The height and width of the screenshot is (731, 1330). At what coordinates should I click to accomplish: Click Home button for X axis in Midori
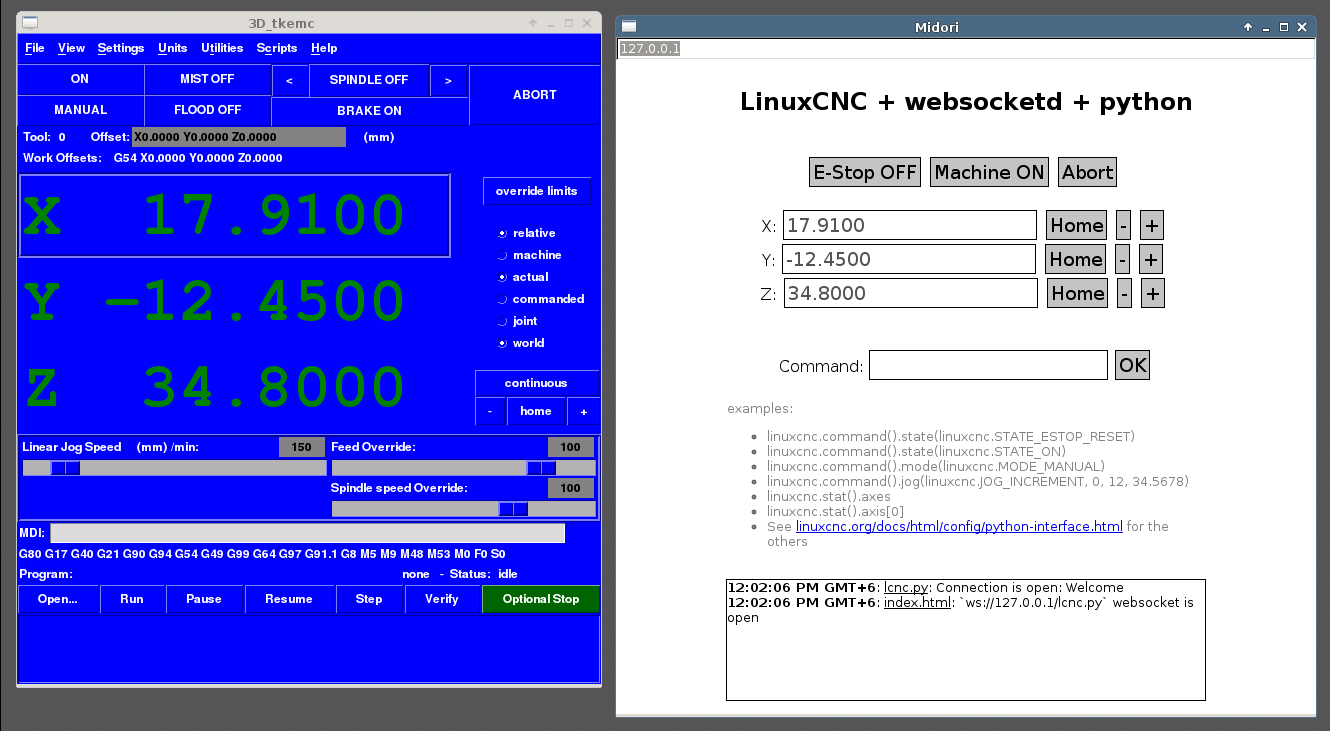tap(1076, 225)
